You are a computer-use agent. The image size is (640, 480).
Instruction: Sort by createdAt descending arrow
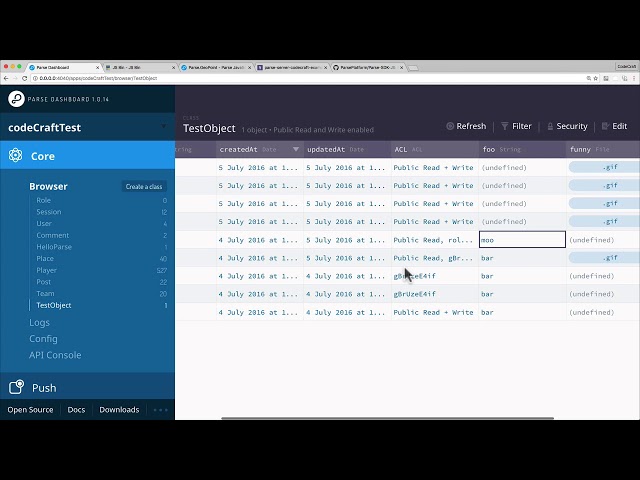296,149
